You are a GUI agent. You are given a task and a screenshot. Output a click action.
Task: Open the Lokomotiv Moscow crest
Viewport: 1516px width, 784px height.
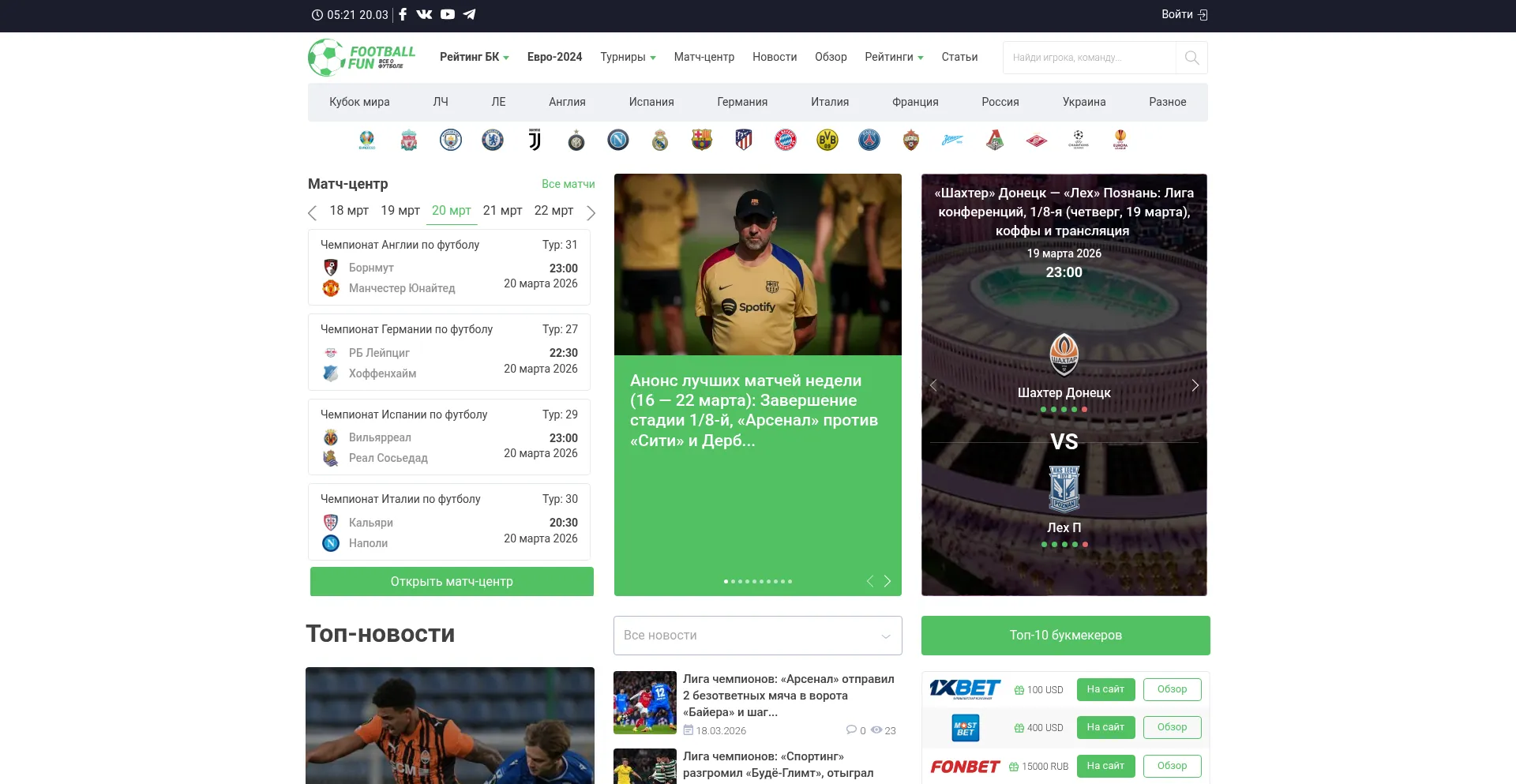click(995, 140)
